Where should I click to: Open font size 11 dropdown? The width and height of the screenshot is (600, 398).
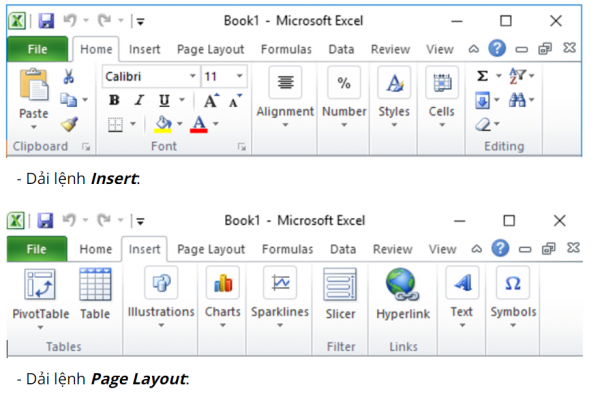[x=240, y=76]
